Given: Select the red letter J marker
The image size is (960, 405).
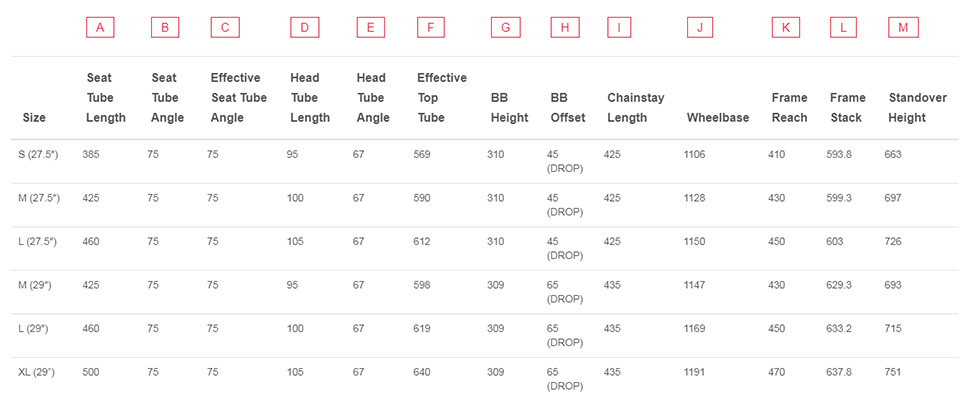Looking at the screenshot, I should 700,28.
